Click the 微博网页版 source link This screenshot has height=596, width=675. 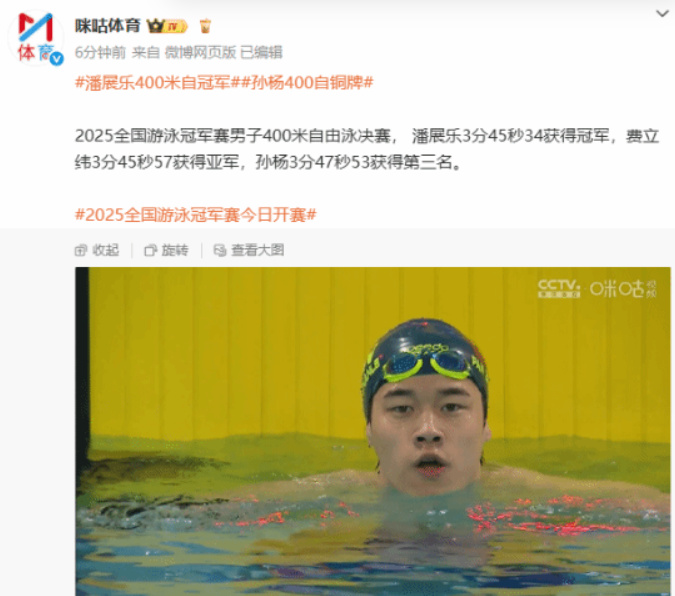pyautogui.click(x=201, y=53)
